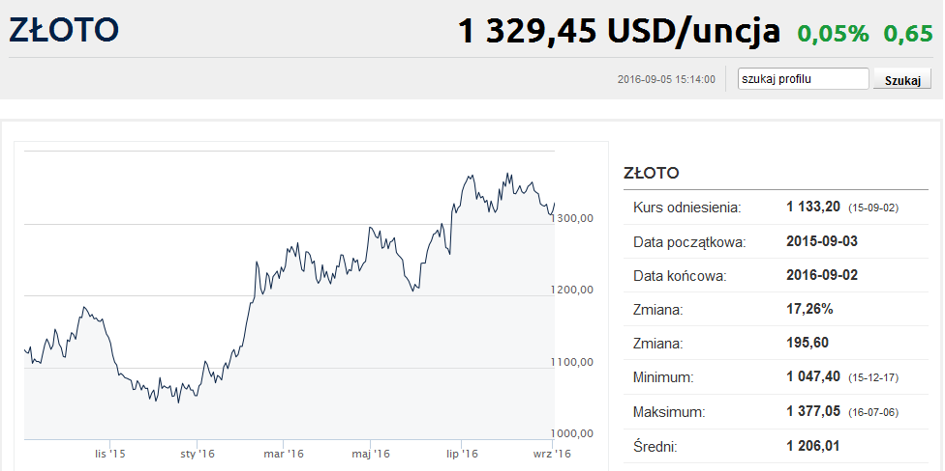
Task: Click the Data początkowa 2015-09-03 value
Action: point(822,242)
